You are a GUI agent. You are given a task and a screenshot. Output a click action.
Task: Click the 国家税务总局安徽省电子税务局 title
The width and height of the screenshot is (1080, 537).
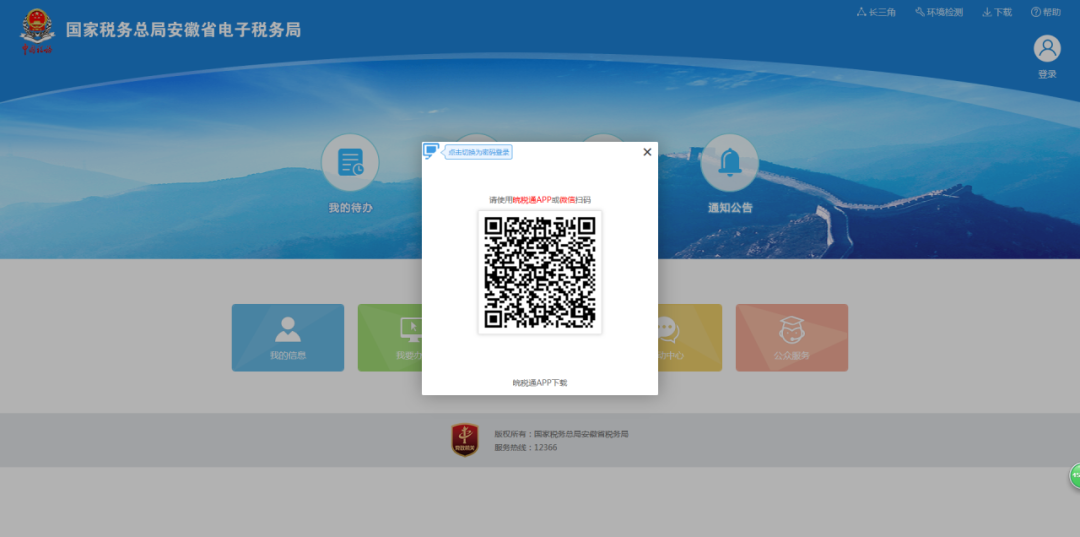tap(183, 30)
